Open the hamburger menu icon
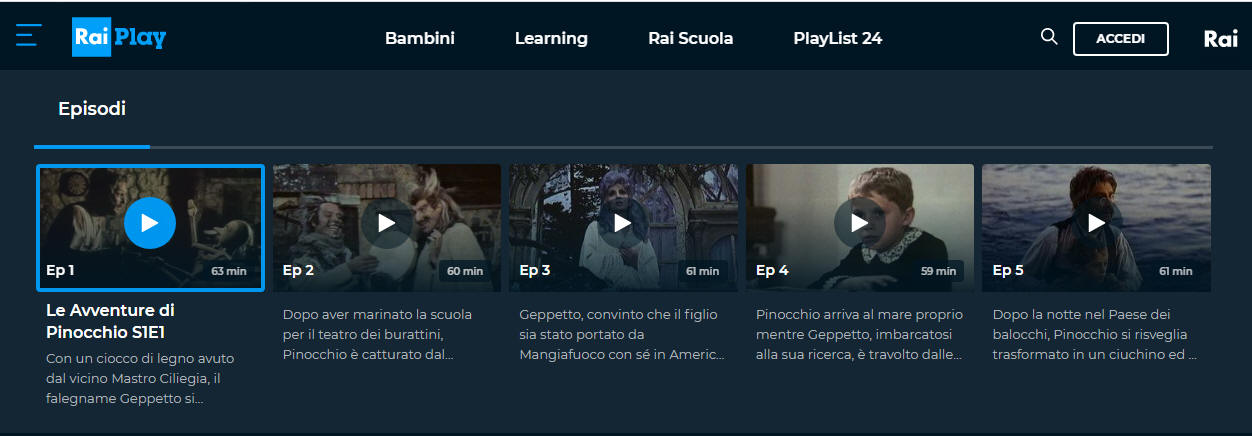 [x=28, y=36]
